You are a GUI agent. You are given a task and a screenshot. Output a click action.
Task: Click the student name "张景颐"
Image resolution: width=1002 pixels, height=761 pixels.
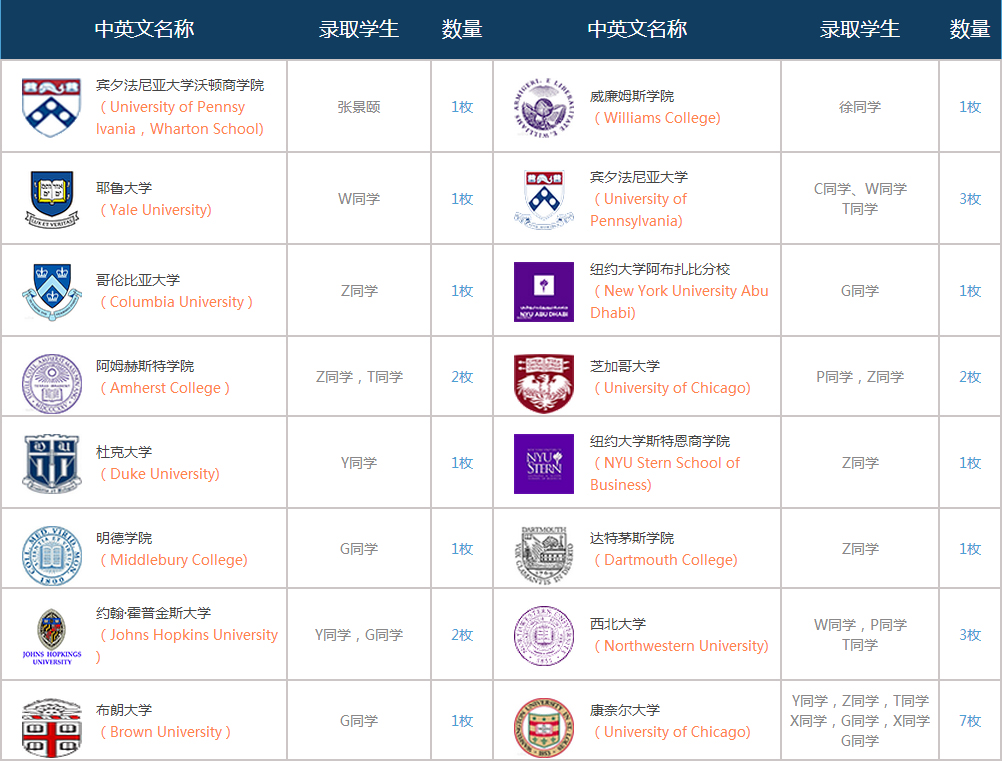(x=358, y=107)
